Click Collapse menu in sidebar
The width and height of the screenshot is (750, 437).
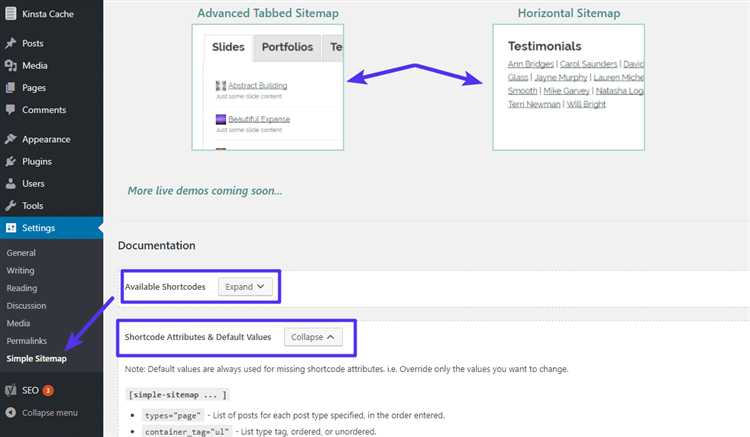51,413
